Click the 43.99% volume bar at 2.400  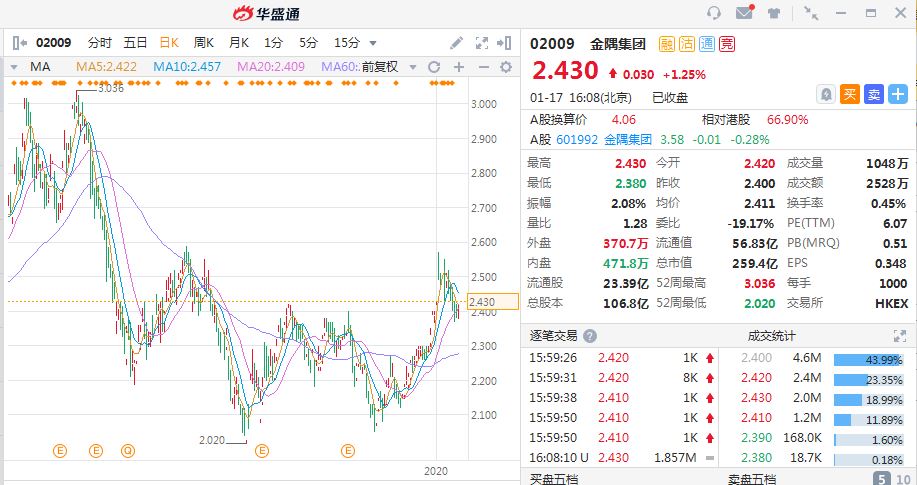[x=868, y=360]
